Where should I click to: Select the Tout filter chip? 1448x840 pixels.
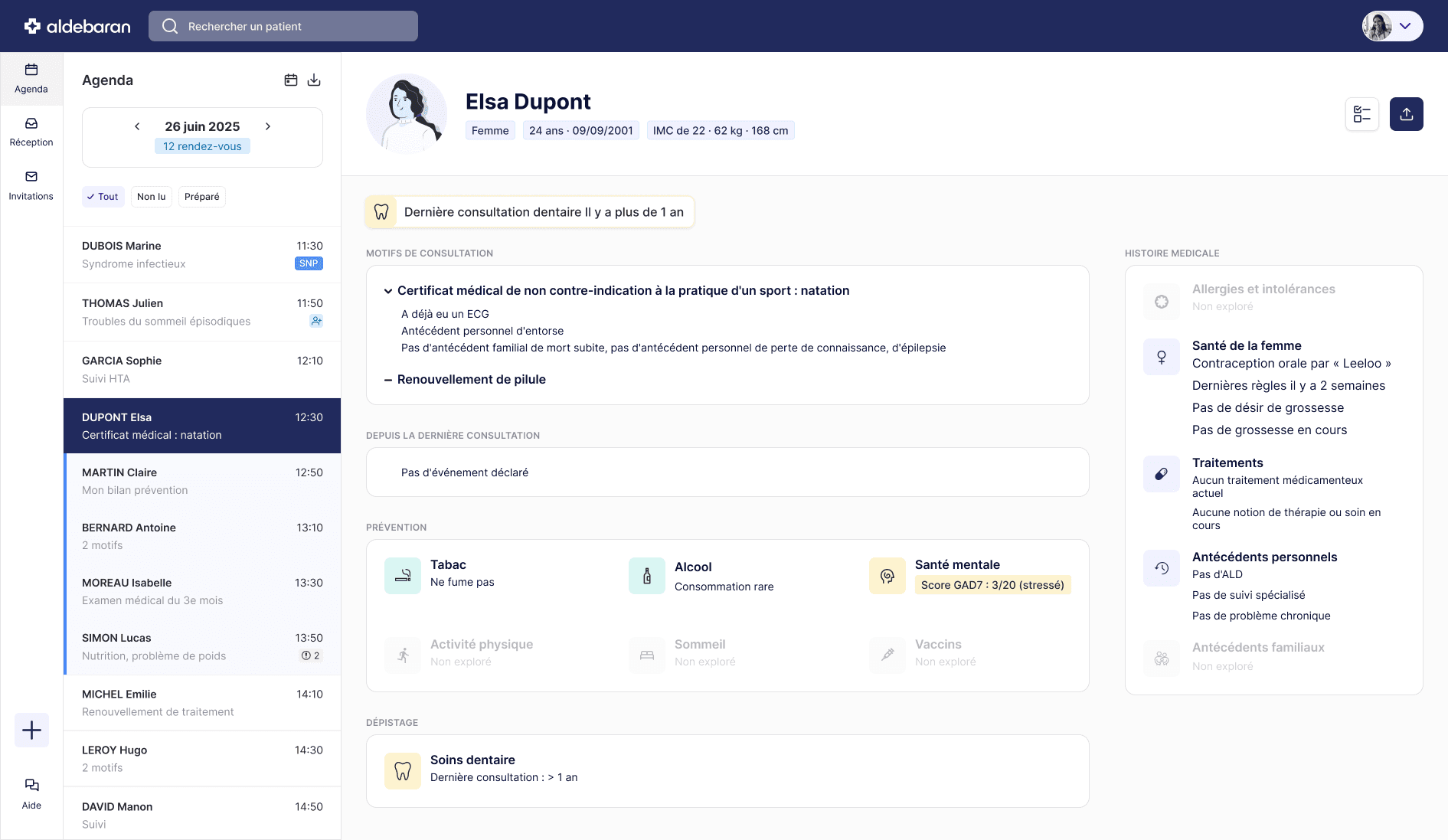tap(103, 197)
